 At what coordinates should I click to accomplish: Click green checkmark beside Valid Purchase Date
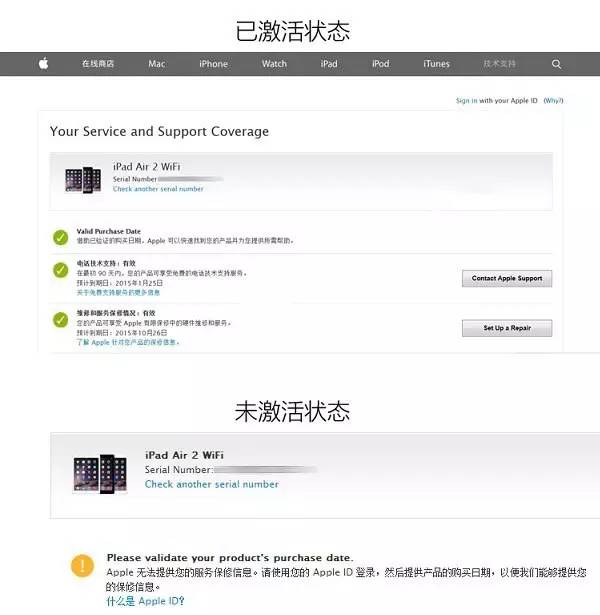61,237
